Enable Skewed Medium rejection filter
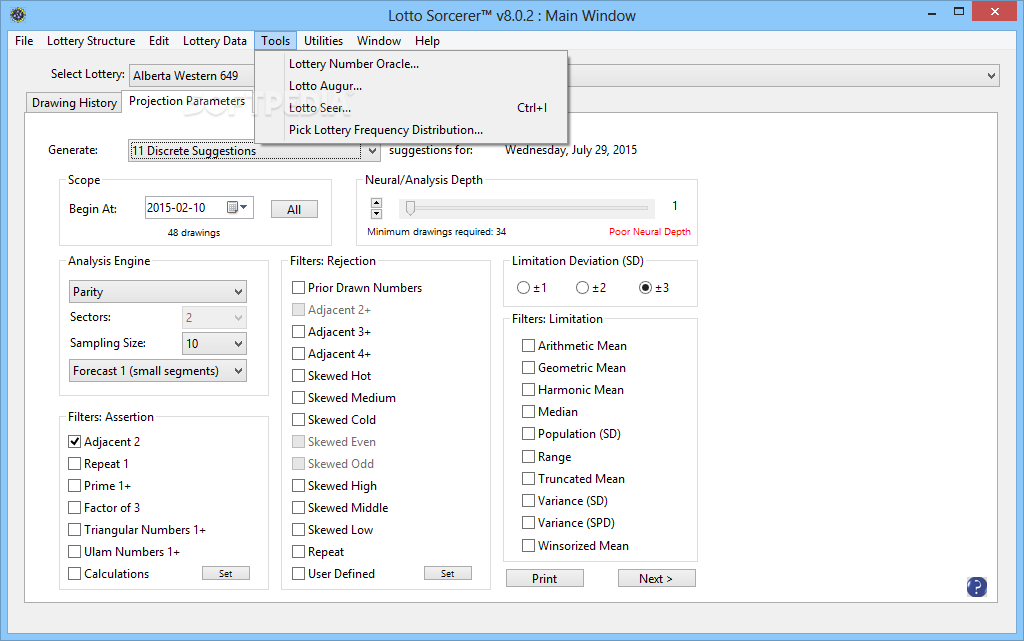This screenshot has width=1024, height=641. pos(298,398)
